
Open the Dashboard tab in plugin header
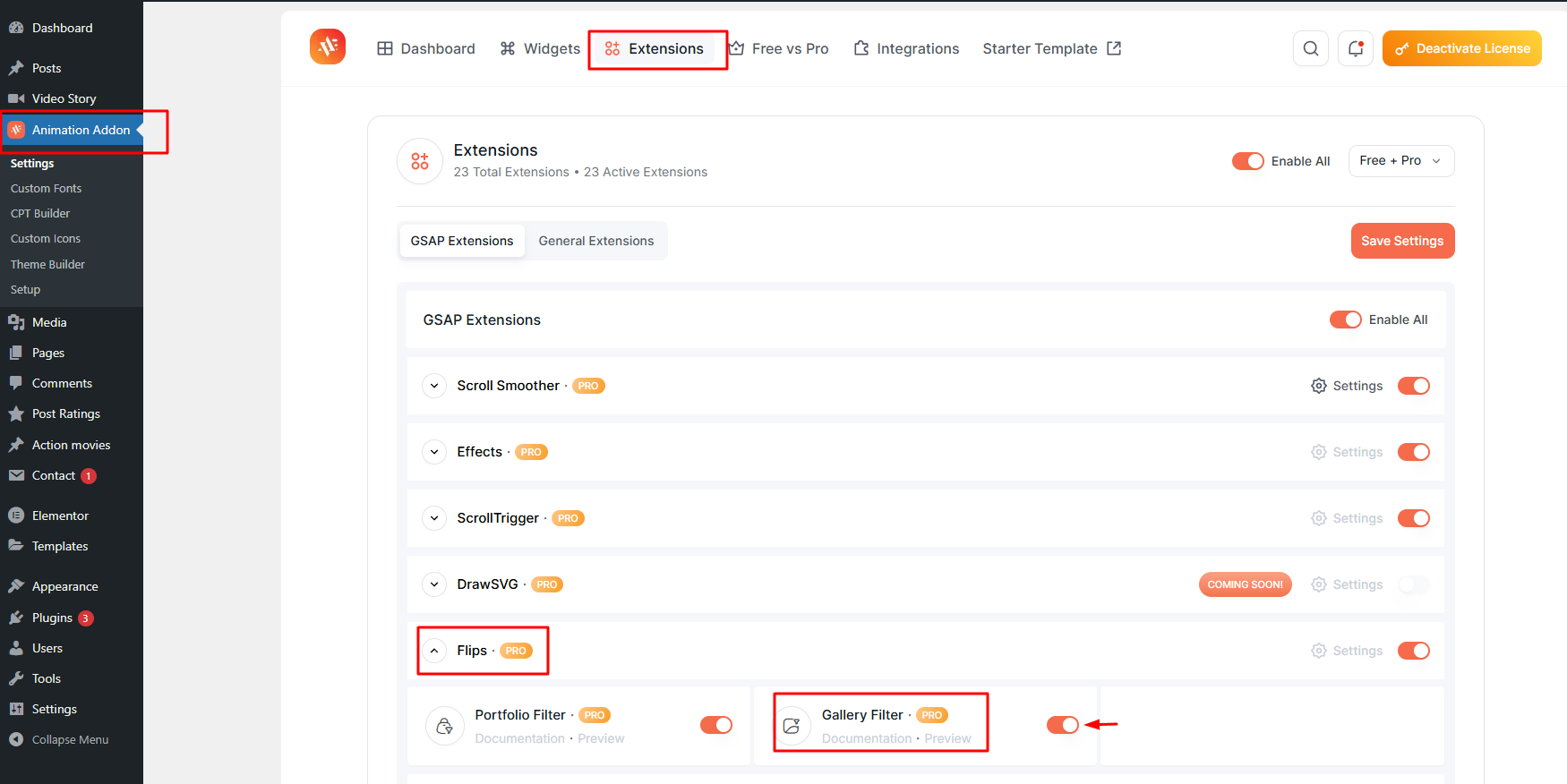426,48
